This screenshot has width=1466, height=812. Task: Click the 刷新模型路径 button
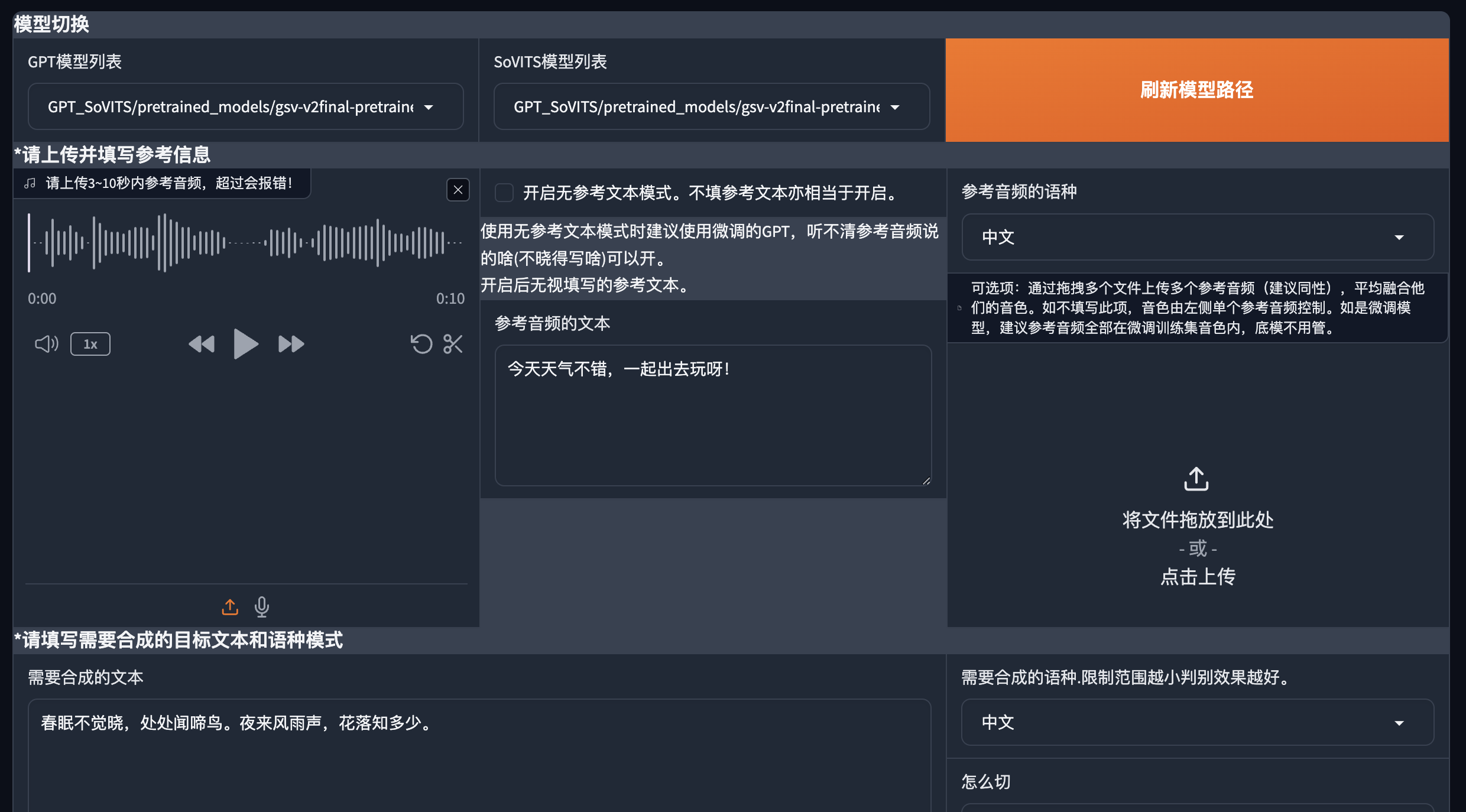(x=1197, y=90)
